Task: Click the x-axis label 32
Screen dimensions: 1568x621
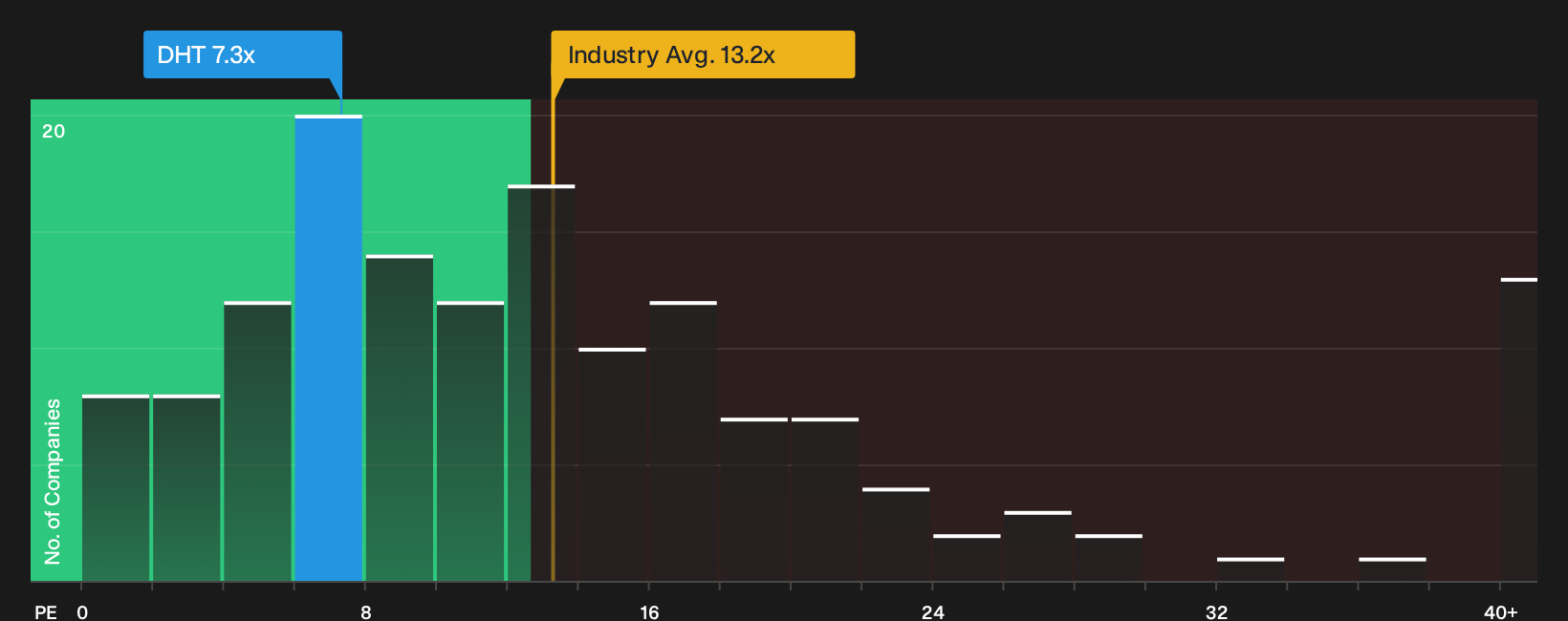Action: click(x=1216, y=611)
